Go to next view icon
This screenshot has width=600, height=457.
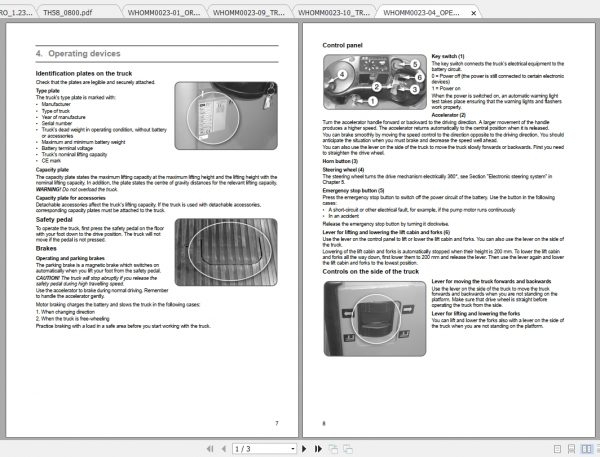347,449
